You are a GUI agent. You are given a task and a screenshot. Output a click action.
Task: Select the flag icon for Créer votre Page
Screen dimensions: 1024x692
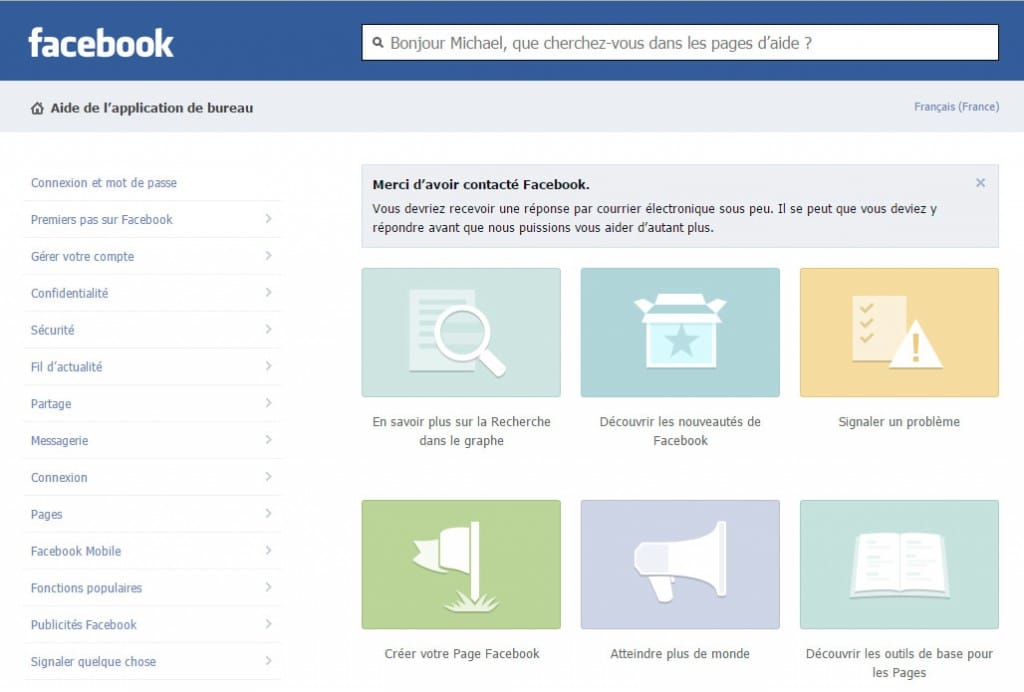click(x=460, y=564)
